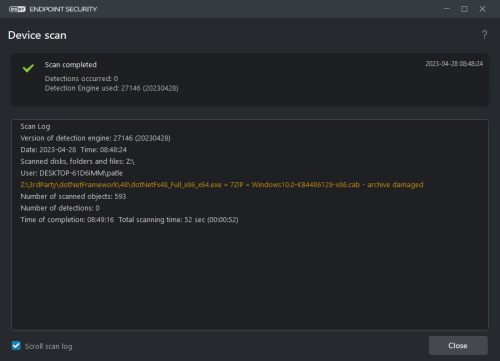Select the User DESKTOP-61D6IMM log line
Viewport: 500px width, 361px height.
tap(72, 173)
